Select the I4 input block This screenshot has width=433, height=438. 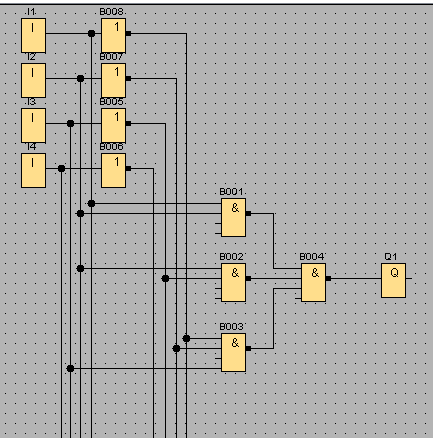[x=33, y=170]
